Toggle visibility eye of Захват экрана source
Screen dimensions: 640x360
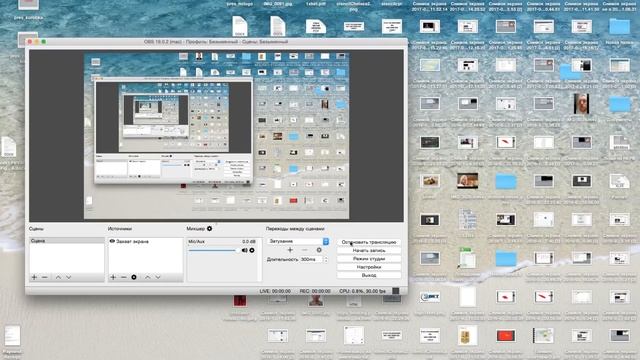pos(112,241)
